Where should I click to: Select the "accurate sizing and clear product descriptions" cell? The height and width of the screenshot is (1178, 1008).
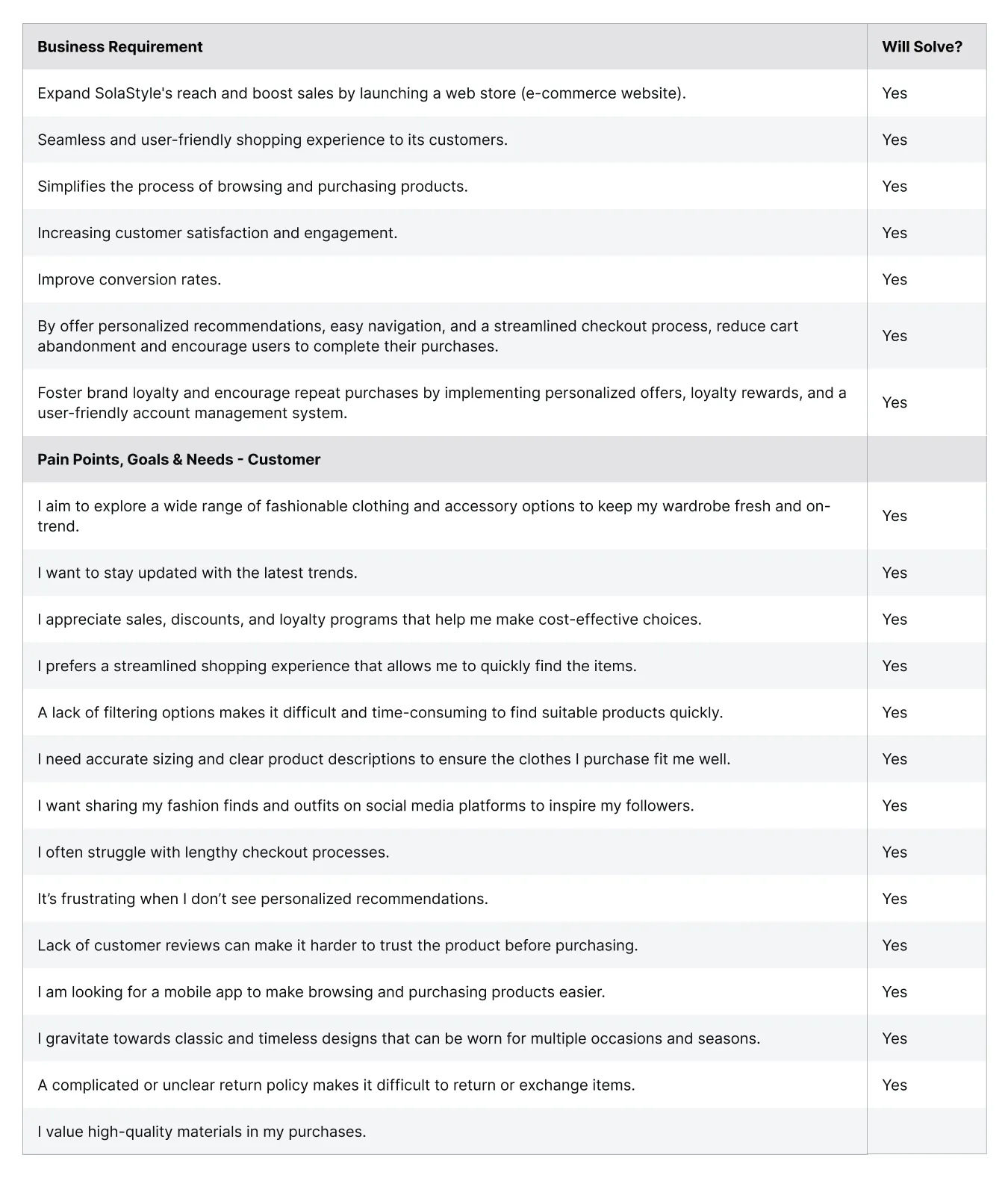click(x=384, y=759)
